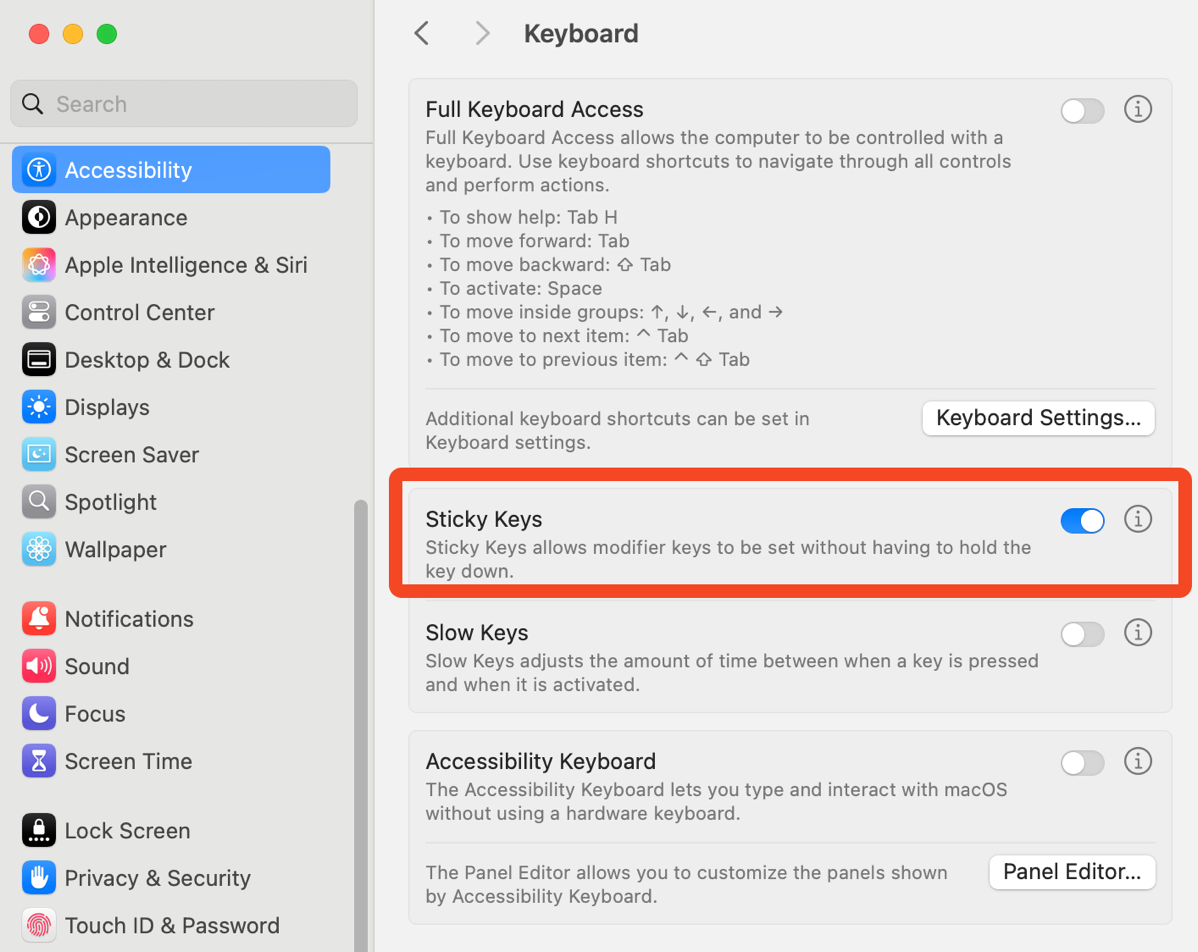Open Desktop & Dock preferences
The width and height of the screenshot is (1198, 952).
[x=146, y=359]
